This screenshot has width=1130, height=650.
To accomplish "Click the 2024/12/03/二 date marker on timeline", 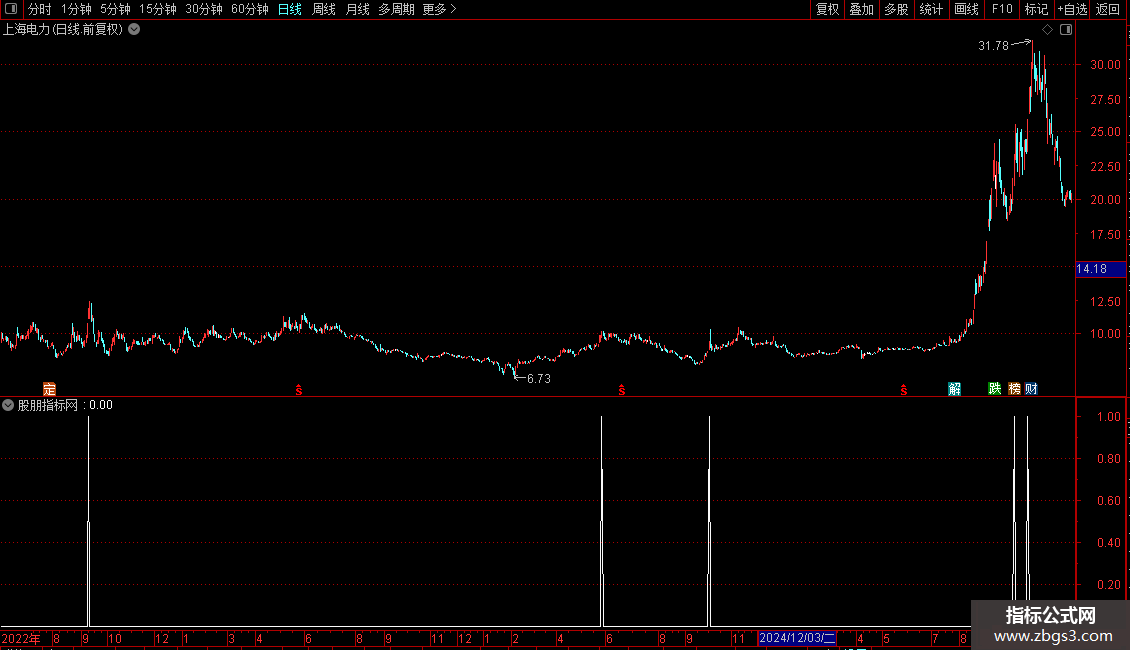I will pos(797,638).
